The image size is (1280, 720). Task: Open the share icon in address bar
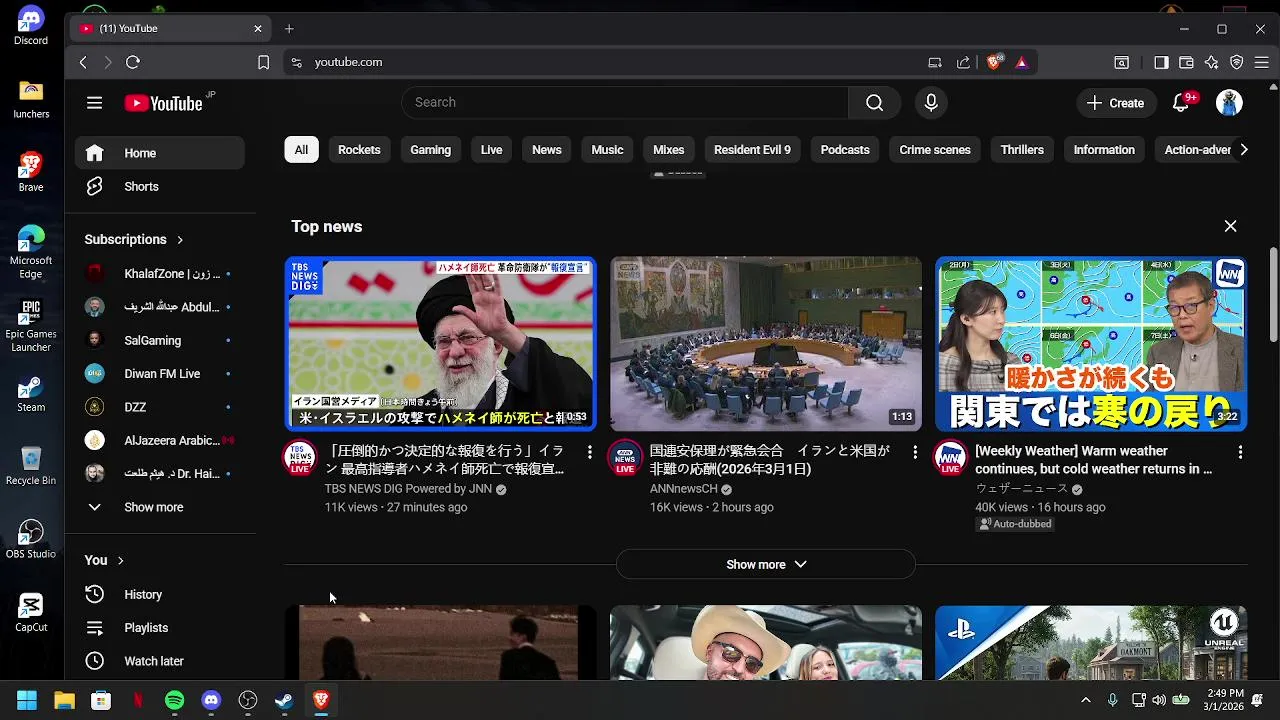click(963, 62)
